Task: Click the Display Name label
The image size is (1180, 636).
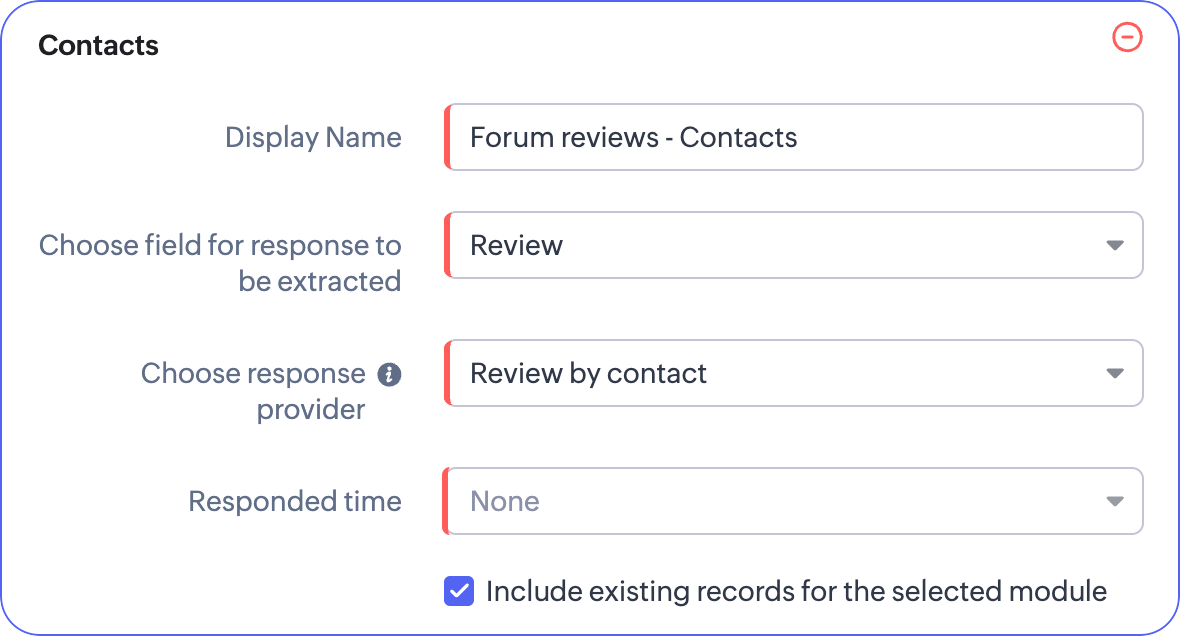Action: pos(313,137)
